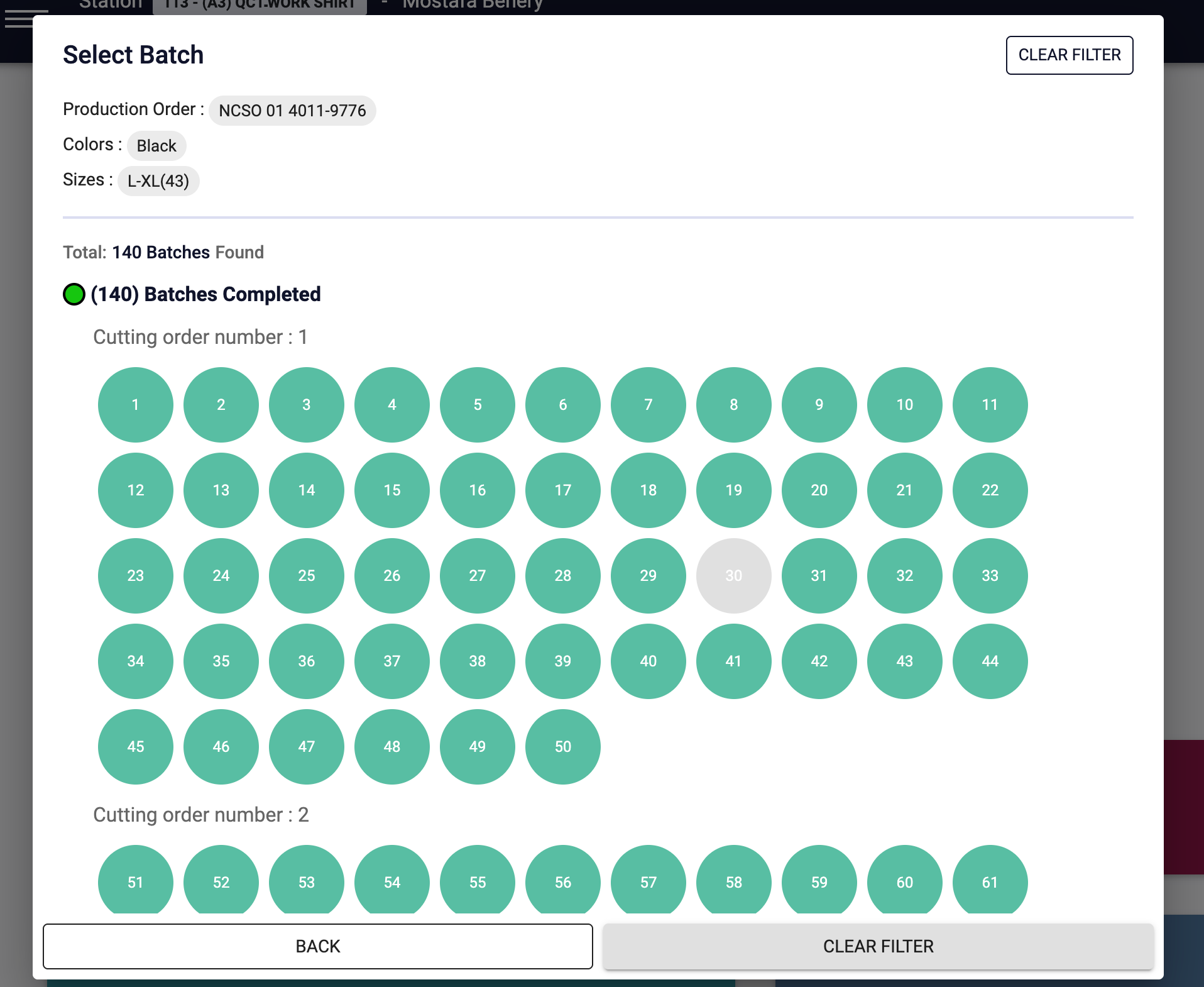The image size is (1204, 987).
Task: Go back using the BACK button
Action: pos(318,946)
